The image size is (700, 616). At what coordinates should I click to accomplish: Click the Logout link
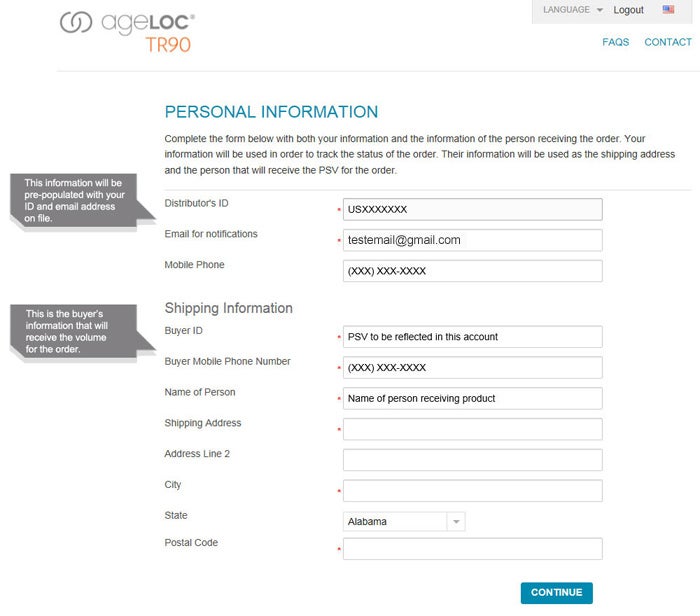click(629, 10)
